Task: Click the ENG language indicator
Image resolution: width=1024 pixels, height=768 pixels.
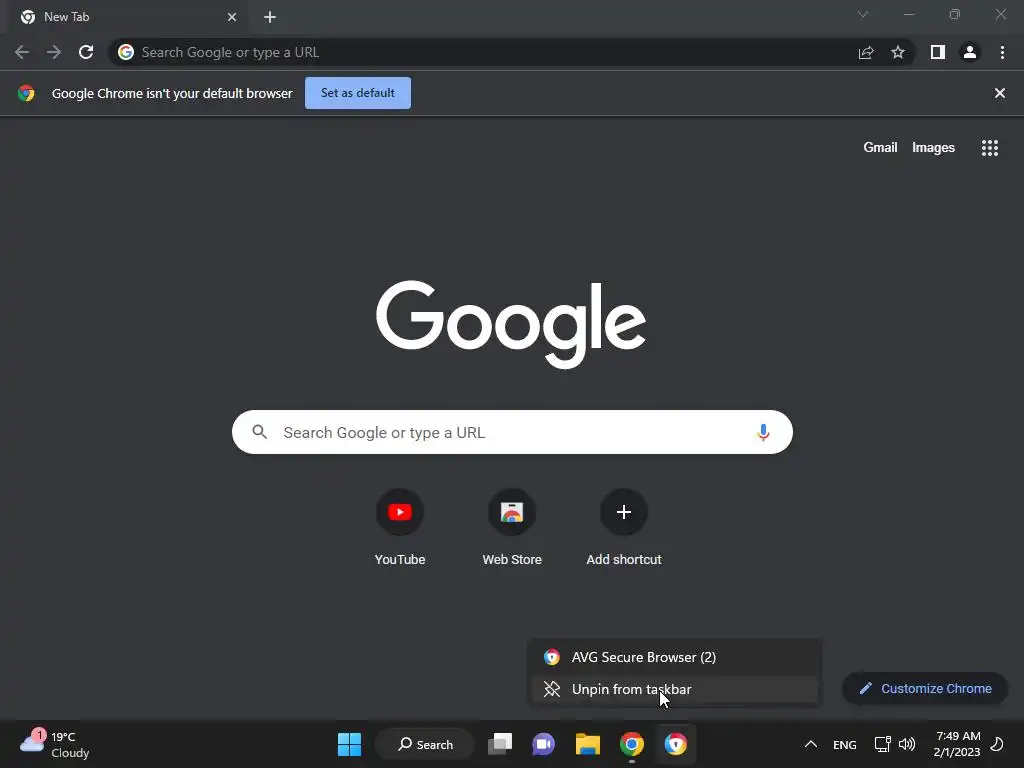Action: pos(845,744)
